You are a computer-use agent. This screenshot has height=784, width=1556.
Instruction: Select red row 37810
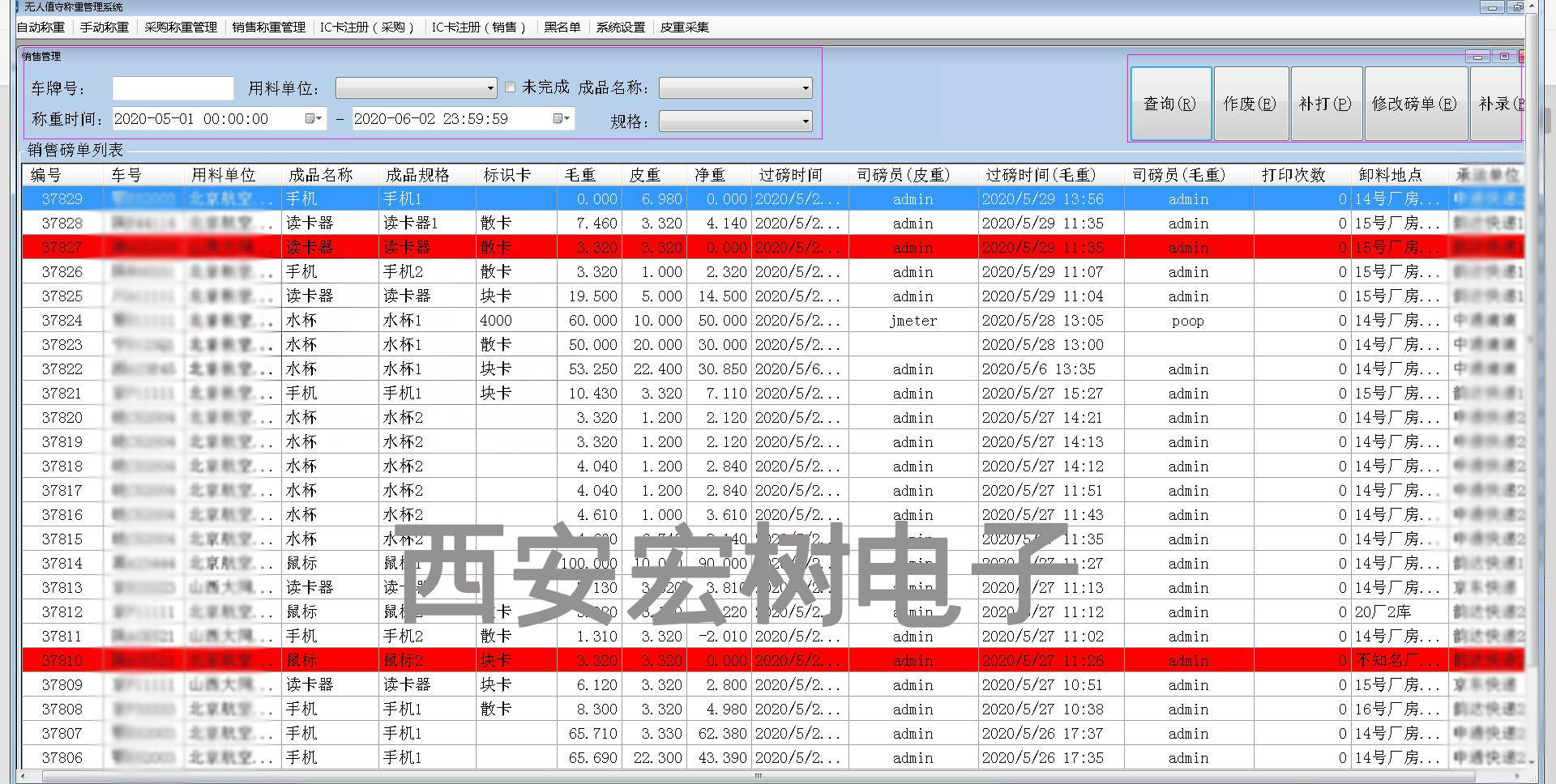click(x=773, y=661)
